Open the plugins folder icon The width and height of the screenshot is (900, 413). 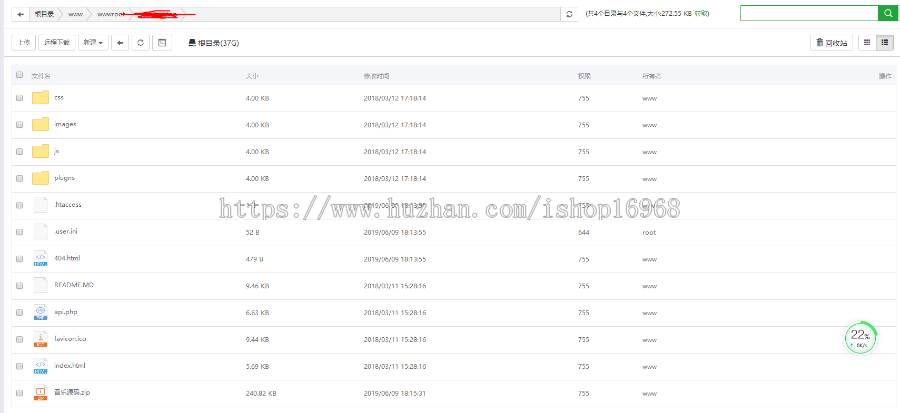[40, 178]
